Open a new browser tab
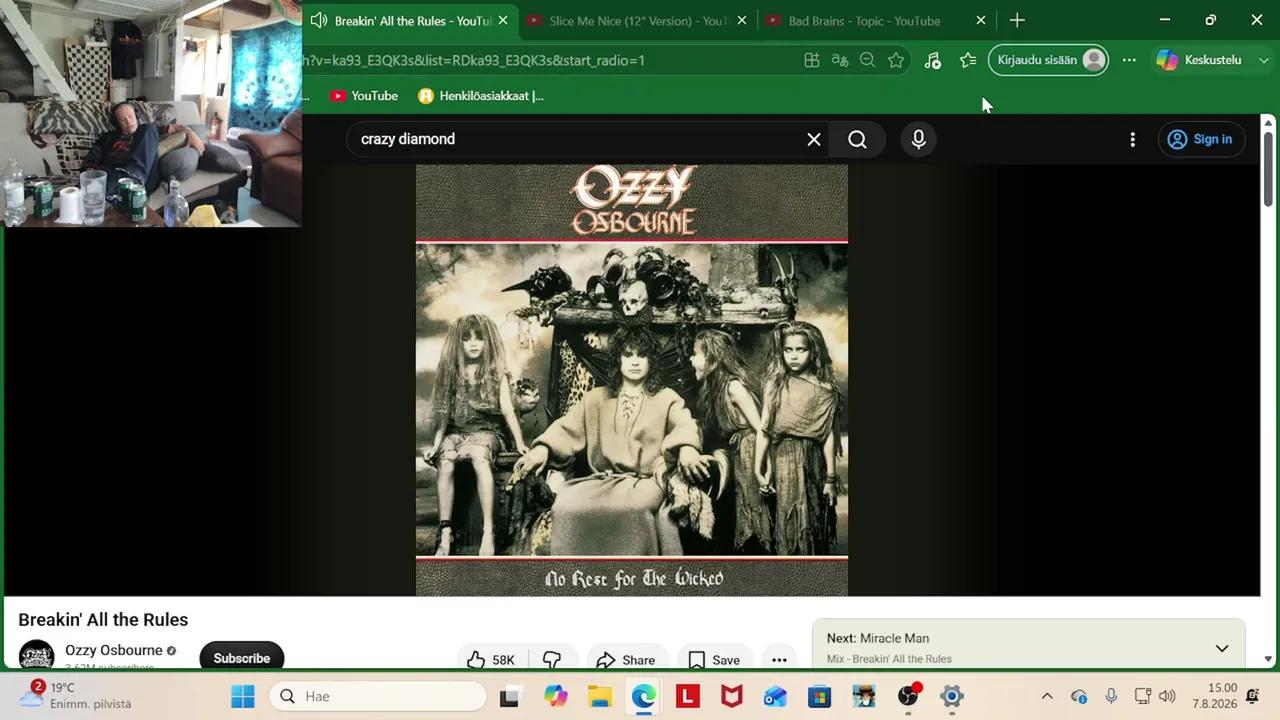Screen dimensions: 1280x720 tap(1017, 20)
